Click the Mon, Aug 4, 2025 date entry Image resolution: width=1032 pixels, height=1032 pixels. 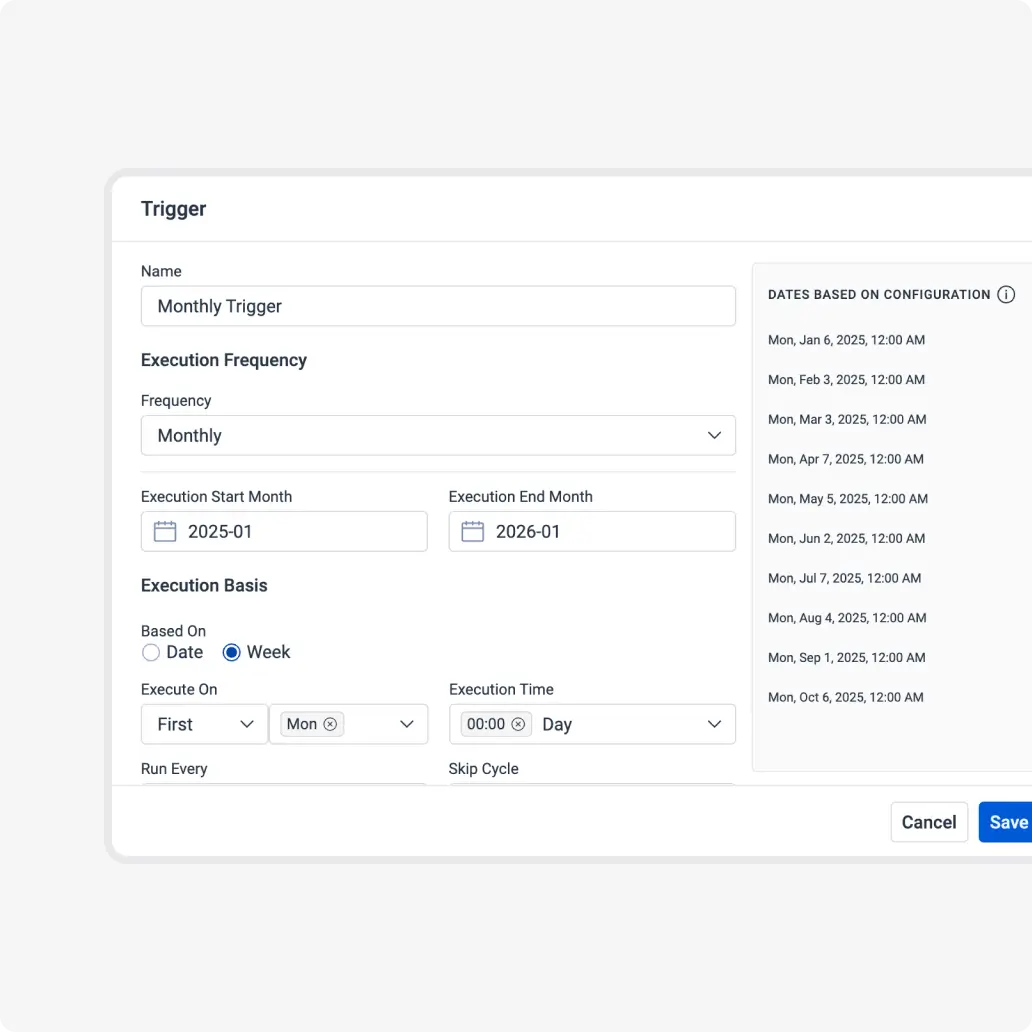click(847, 618)
